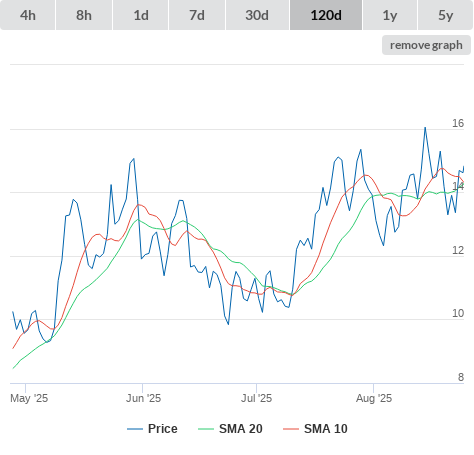Image resolution: width=474 pixels, height=455 pixels.
Task: Open the 7d chart range
Action: pos(197,15)
